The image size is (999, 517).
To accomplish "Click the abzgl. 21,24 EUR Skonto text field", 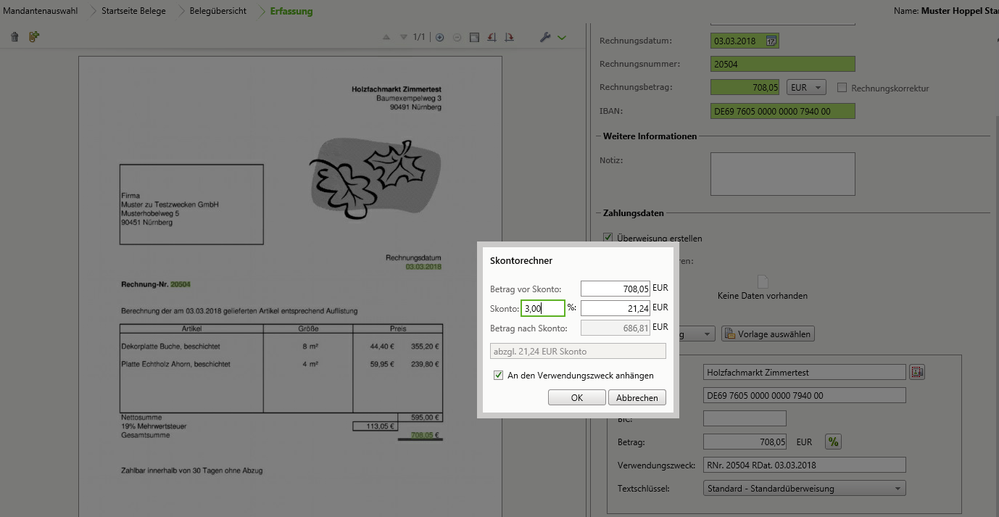I will point(578,351).
